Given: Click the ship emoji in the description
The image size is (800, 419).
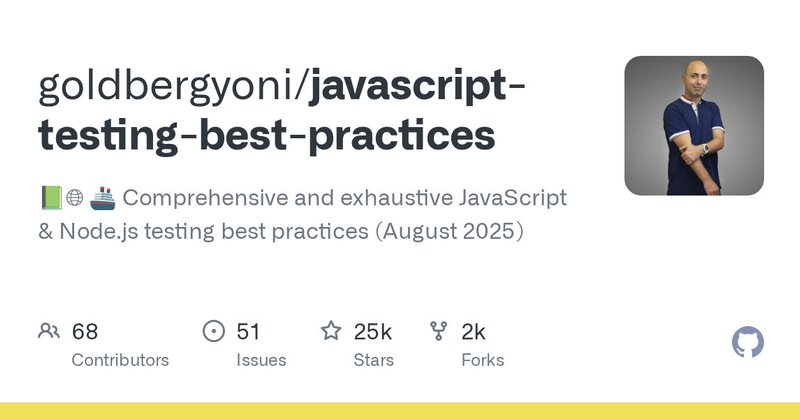Looking at the screenshot, I should 103,198.
